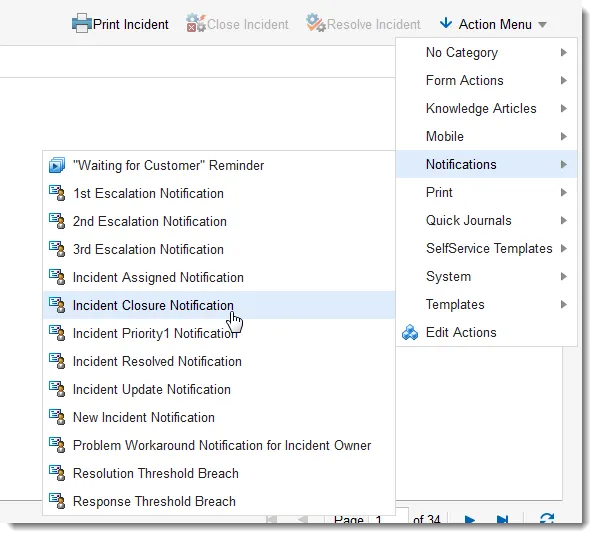Expand the Quick Journals submenu
This screenshot has height=538, width=597.
pos(487,220)
